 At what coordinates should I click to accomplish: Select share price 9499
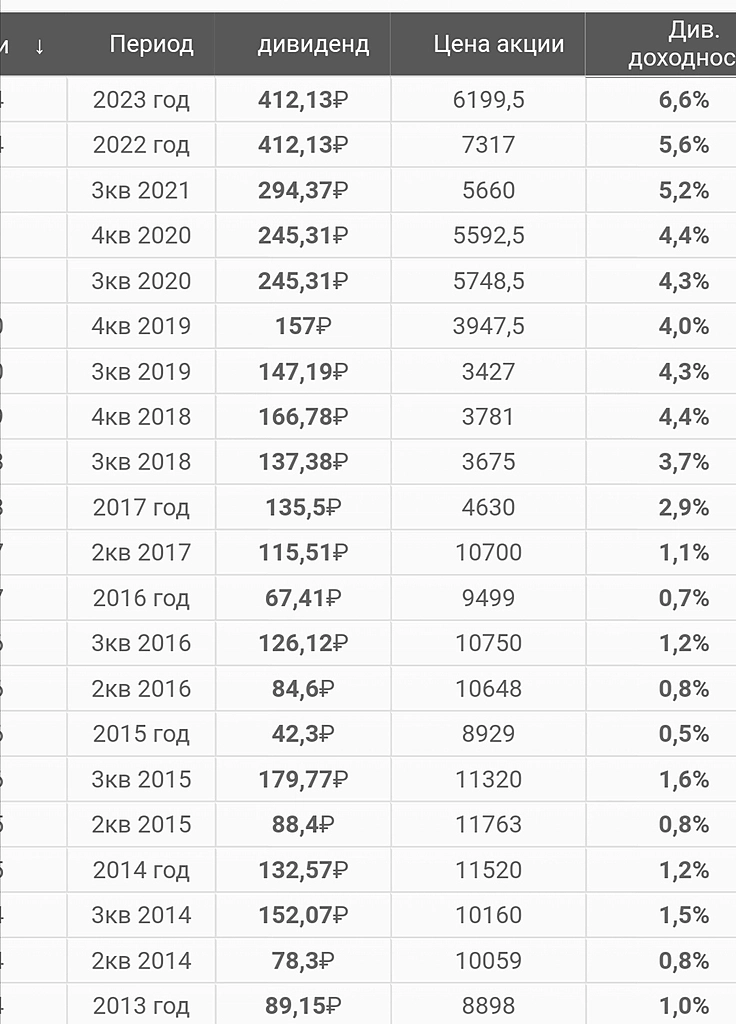pyautogui.click(x=489, y=598)
